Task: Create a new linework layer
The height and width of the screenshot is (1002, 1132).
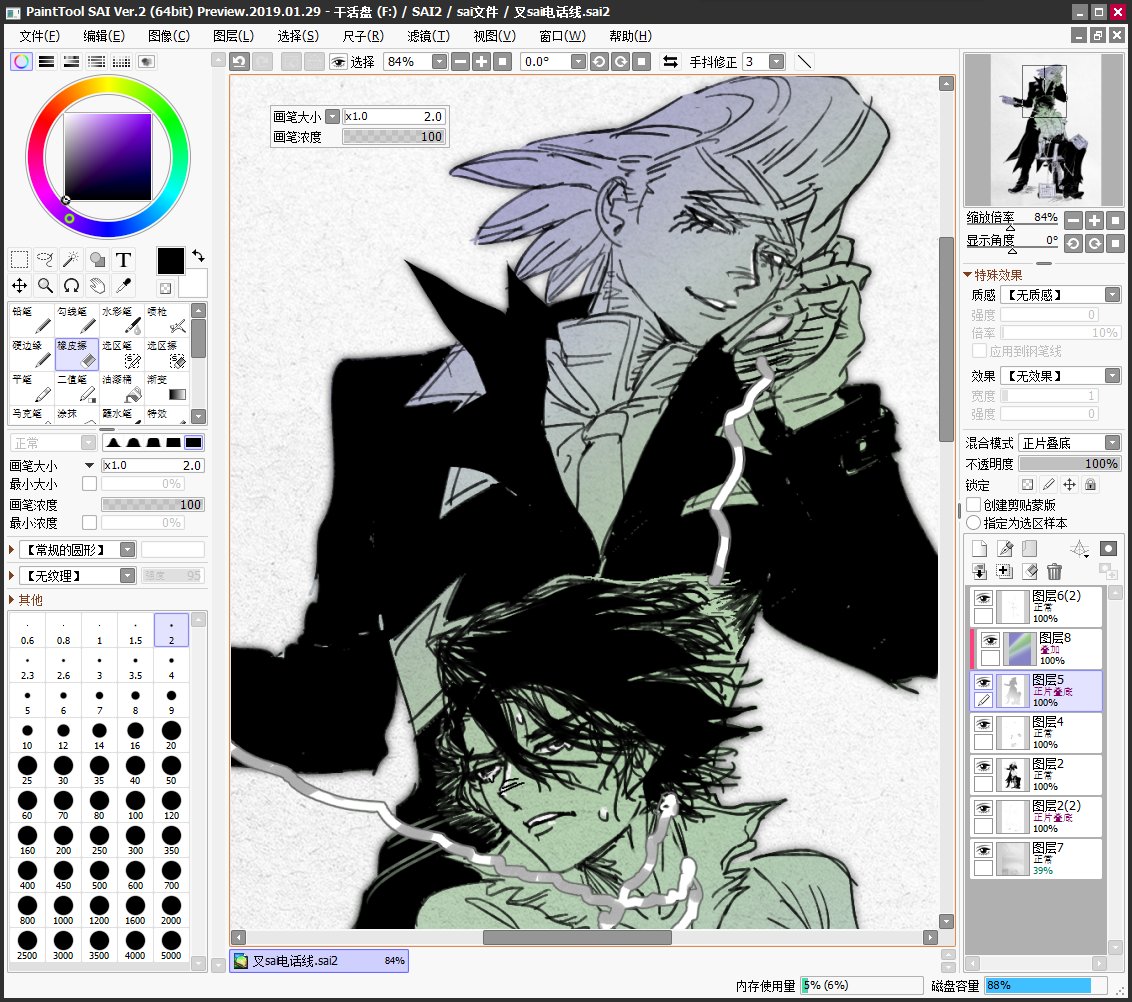Action: coord(1004,549)
